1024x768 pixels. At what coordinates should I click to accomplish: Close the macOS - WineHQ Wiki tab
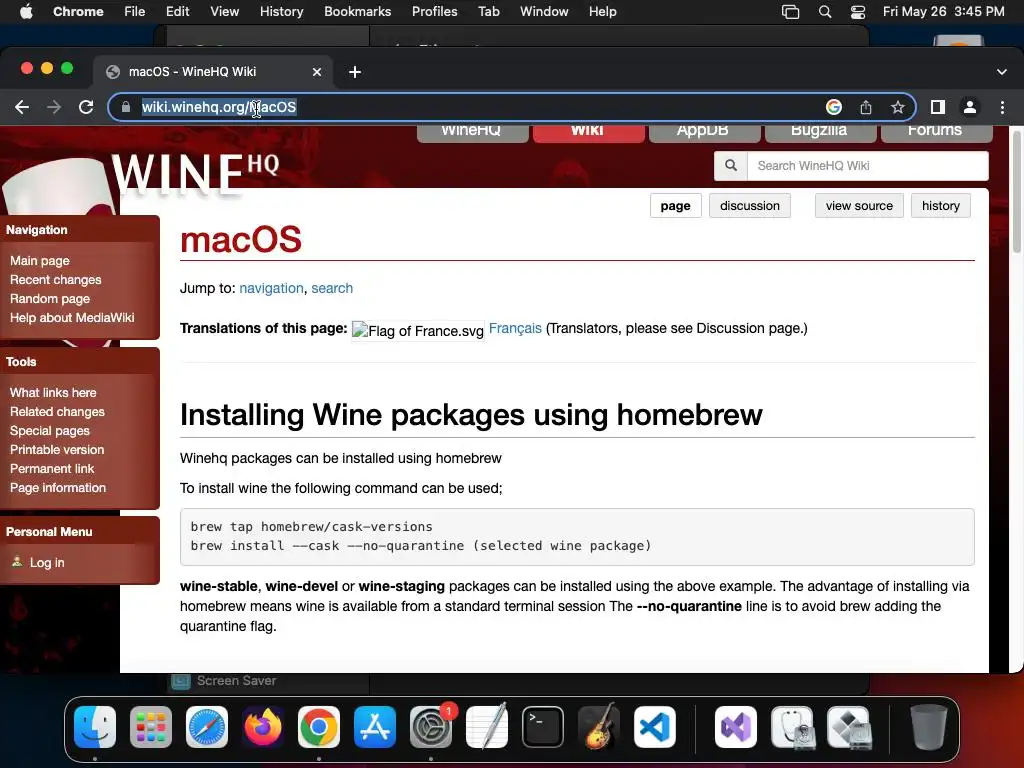point(317,72)
